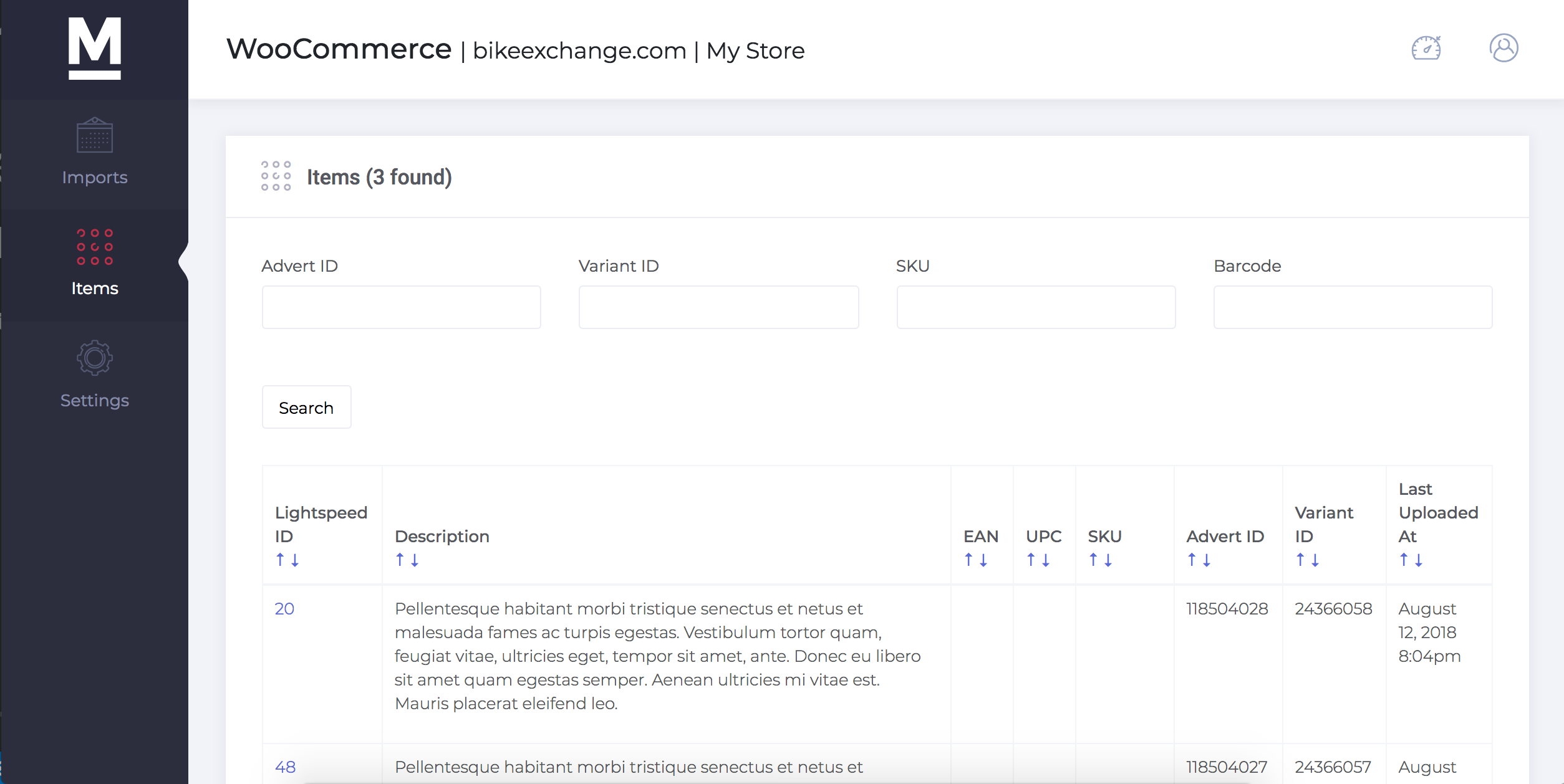Focus the Advert ID input field

[401, 307]
